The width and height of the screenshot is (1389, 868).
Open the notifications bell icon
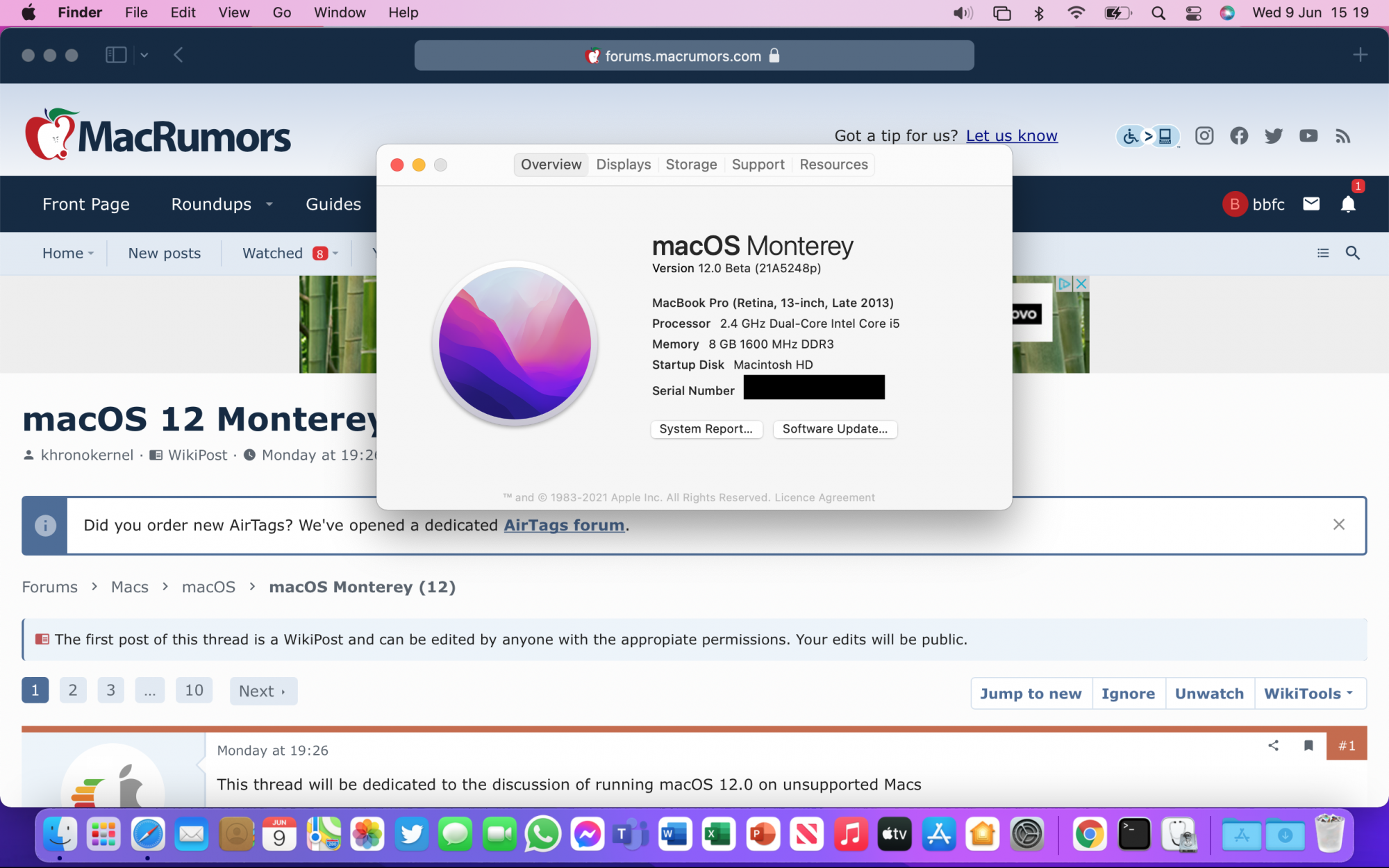tap(1347, 204)
